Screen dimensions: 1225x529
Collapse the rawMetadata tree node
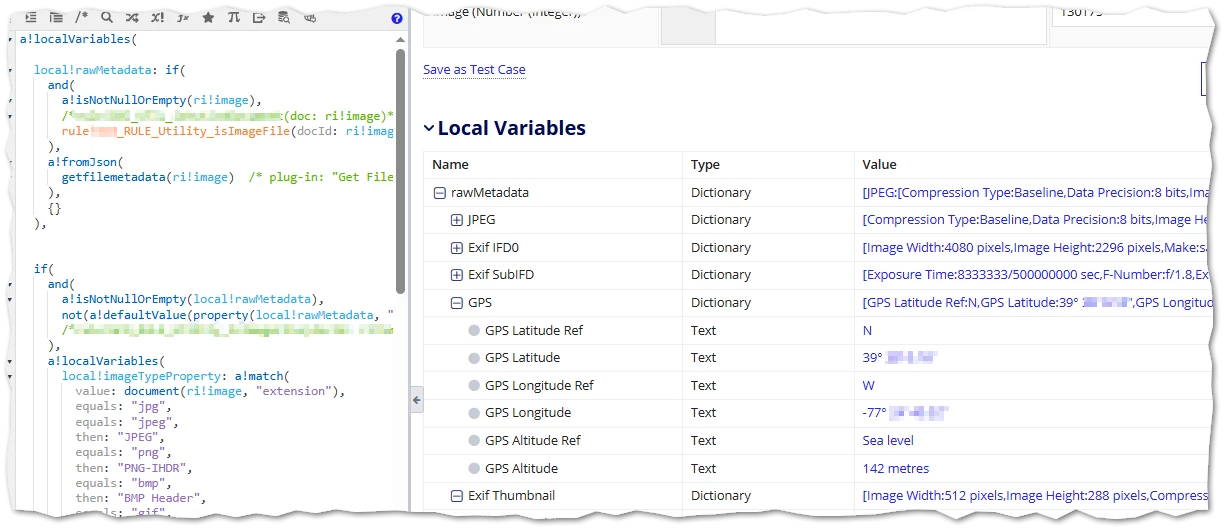click(439, 193)
